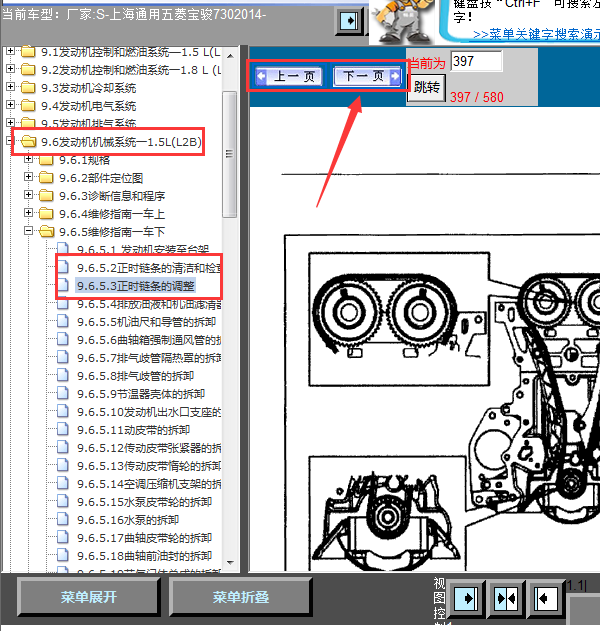The height and width of the screenshot is (631, 600).
Task: Click the page icon beside 9.6.5.11动皮带
Action: (x=63, y=429)
